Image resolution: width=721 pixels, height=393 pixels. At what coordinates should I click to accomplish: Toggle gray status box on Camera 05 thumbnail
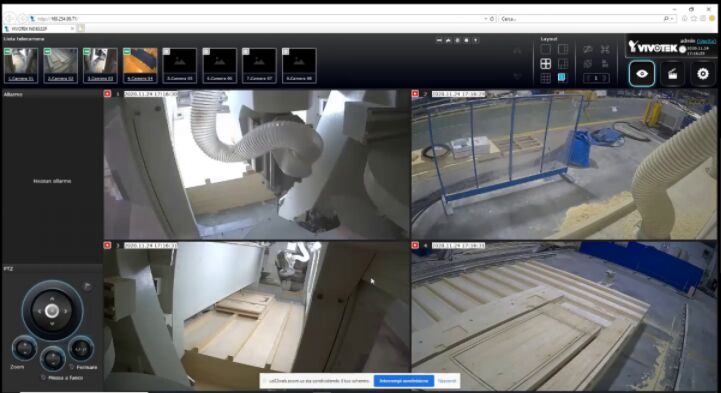pos(166,52)
